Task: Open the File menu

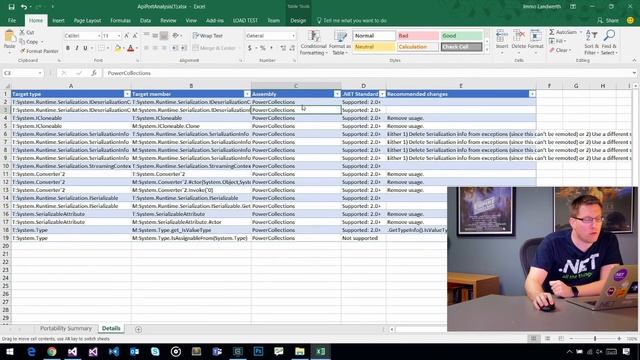Action: pos(12,20)
